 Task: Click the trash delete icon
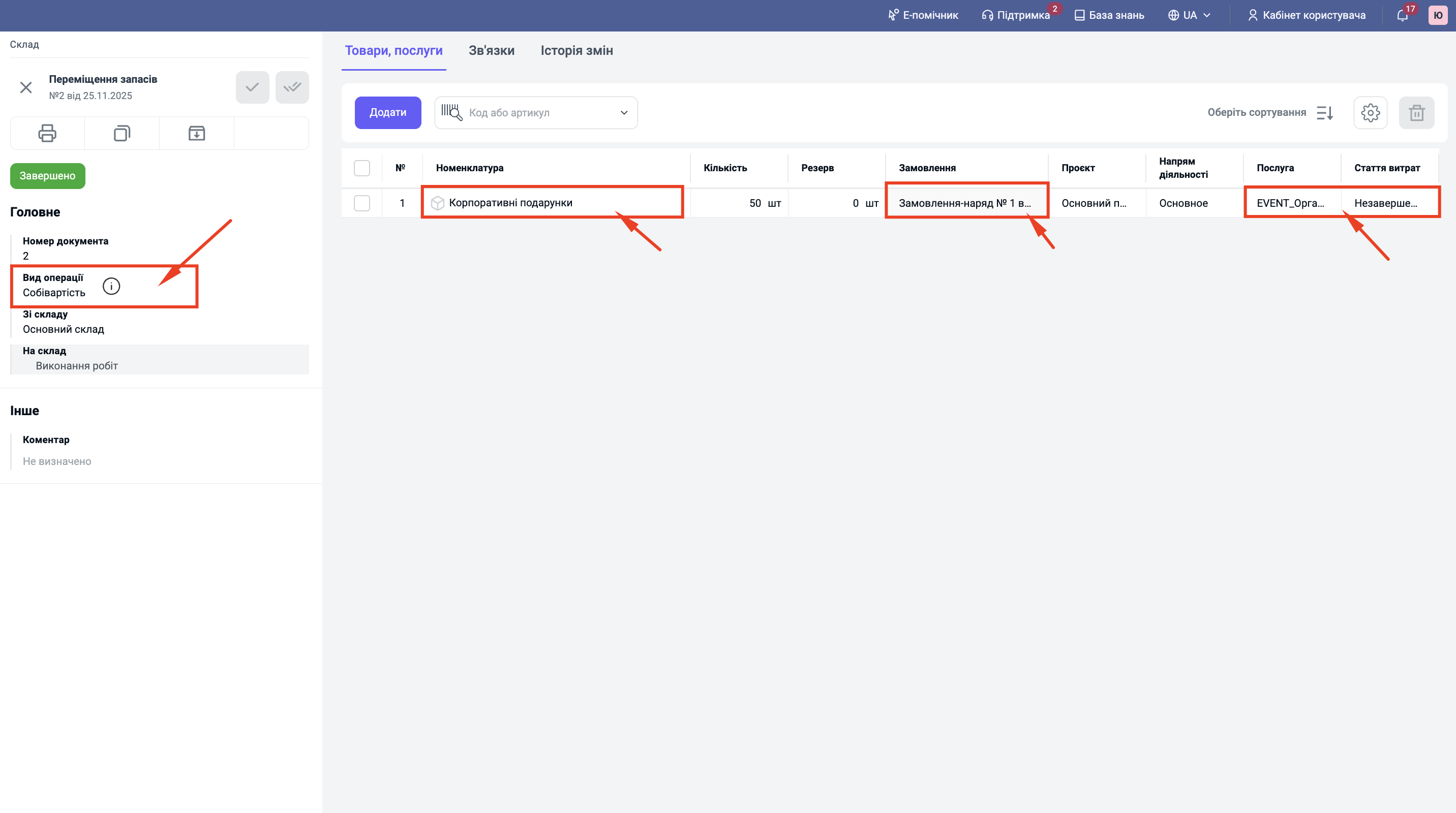point(1416,113)
